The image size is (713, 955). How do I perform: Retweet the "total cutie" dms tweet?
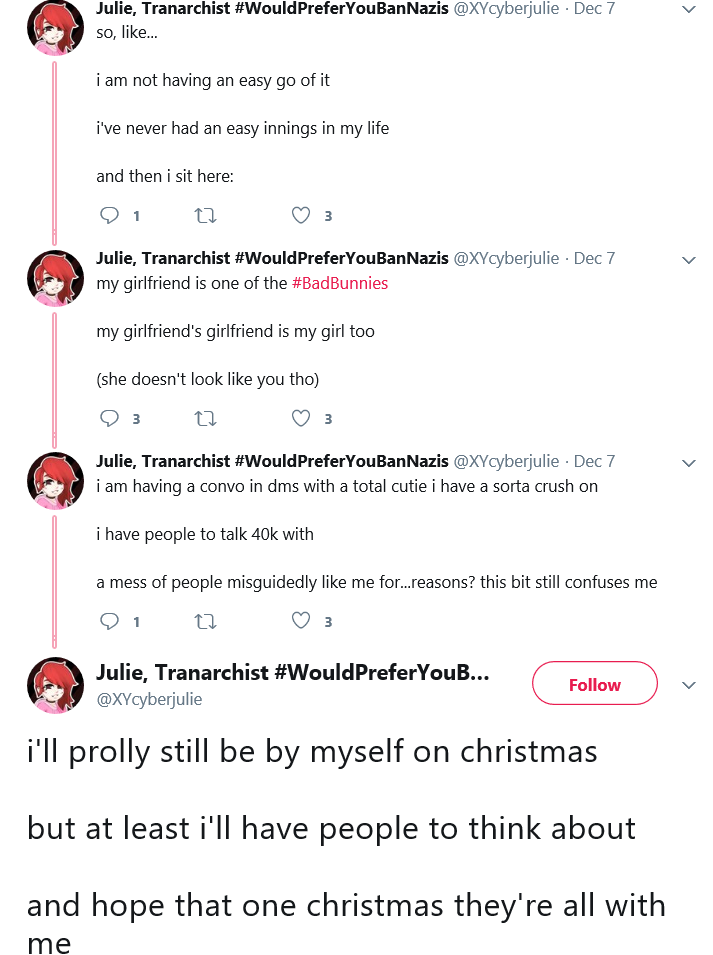[205, 621]
